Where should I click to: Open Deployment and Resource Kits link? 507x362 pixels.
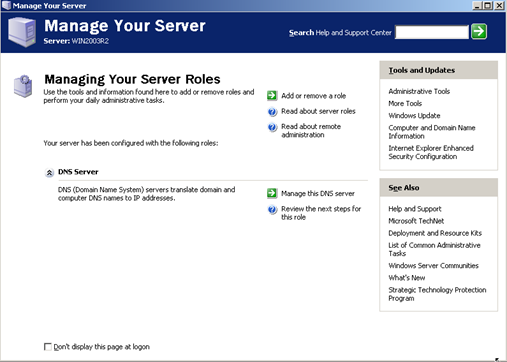[435, 233]
